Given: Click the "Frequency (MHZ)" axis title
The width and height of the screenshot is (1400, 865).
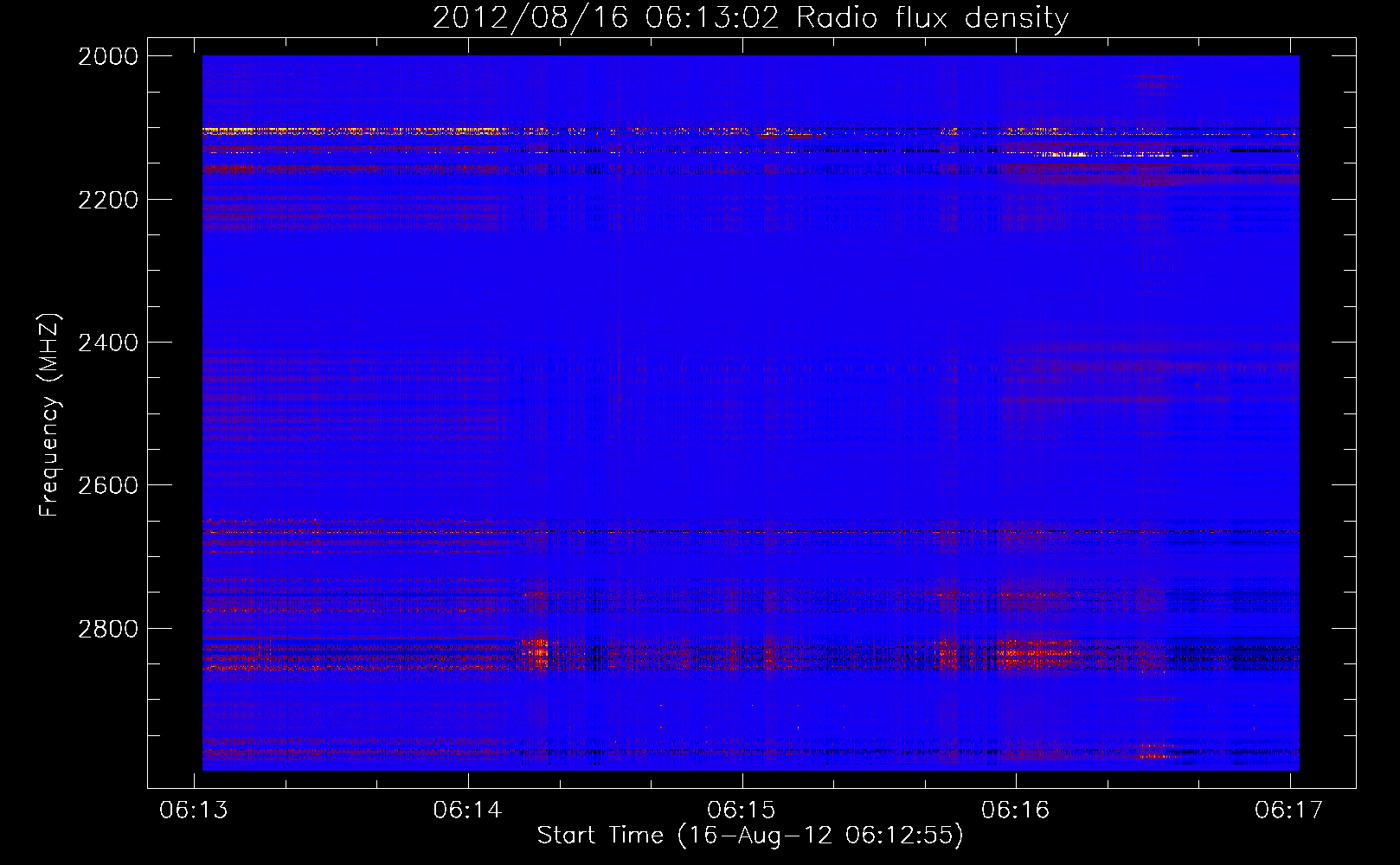Looking at the screenshot, I should (49, 415).
